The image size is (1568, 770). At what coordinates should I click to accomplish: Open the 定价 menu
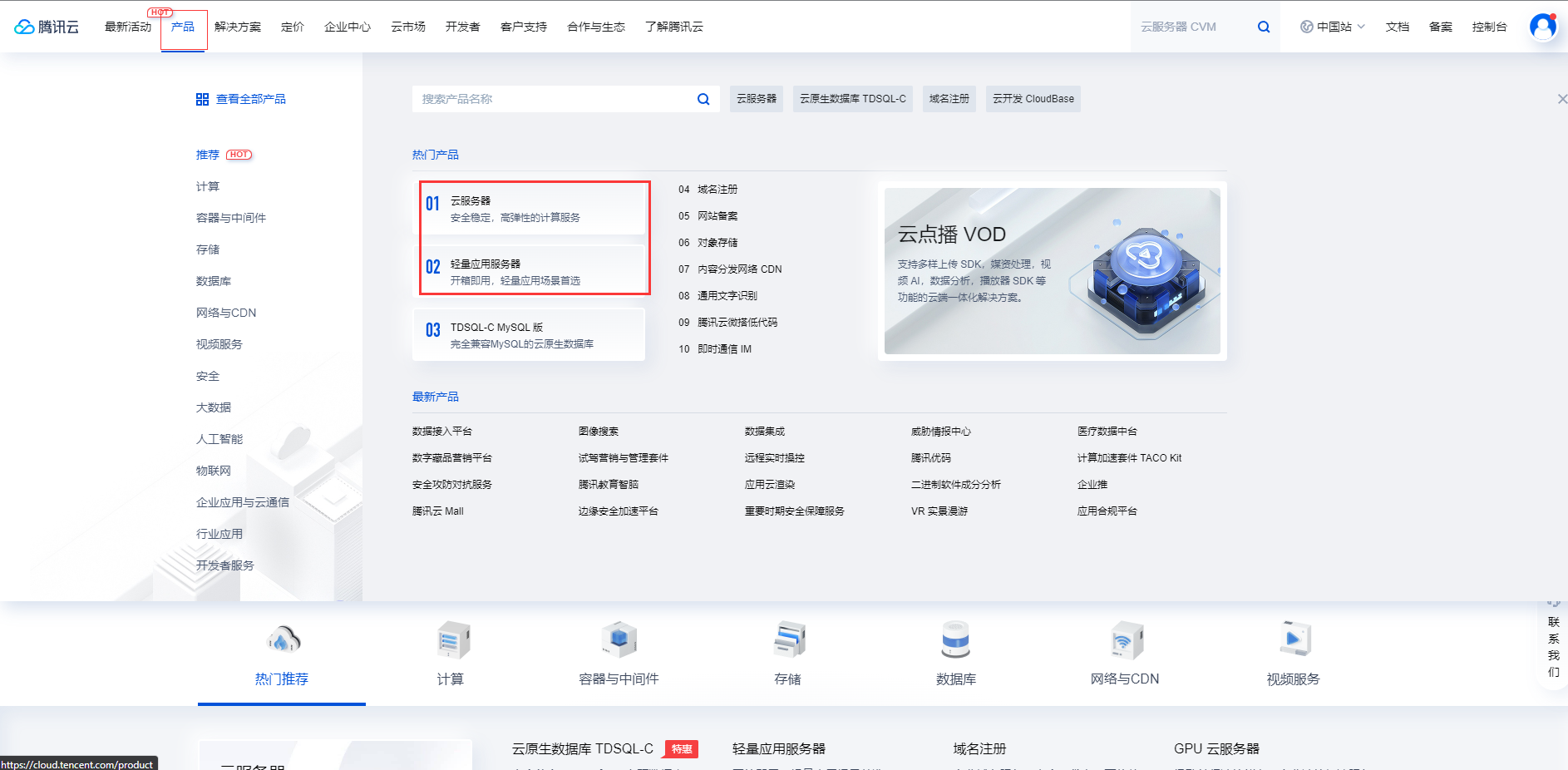[293, 27]
